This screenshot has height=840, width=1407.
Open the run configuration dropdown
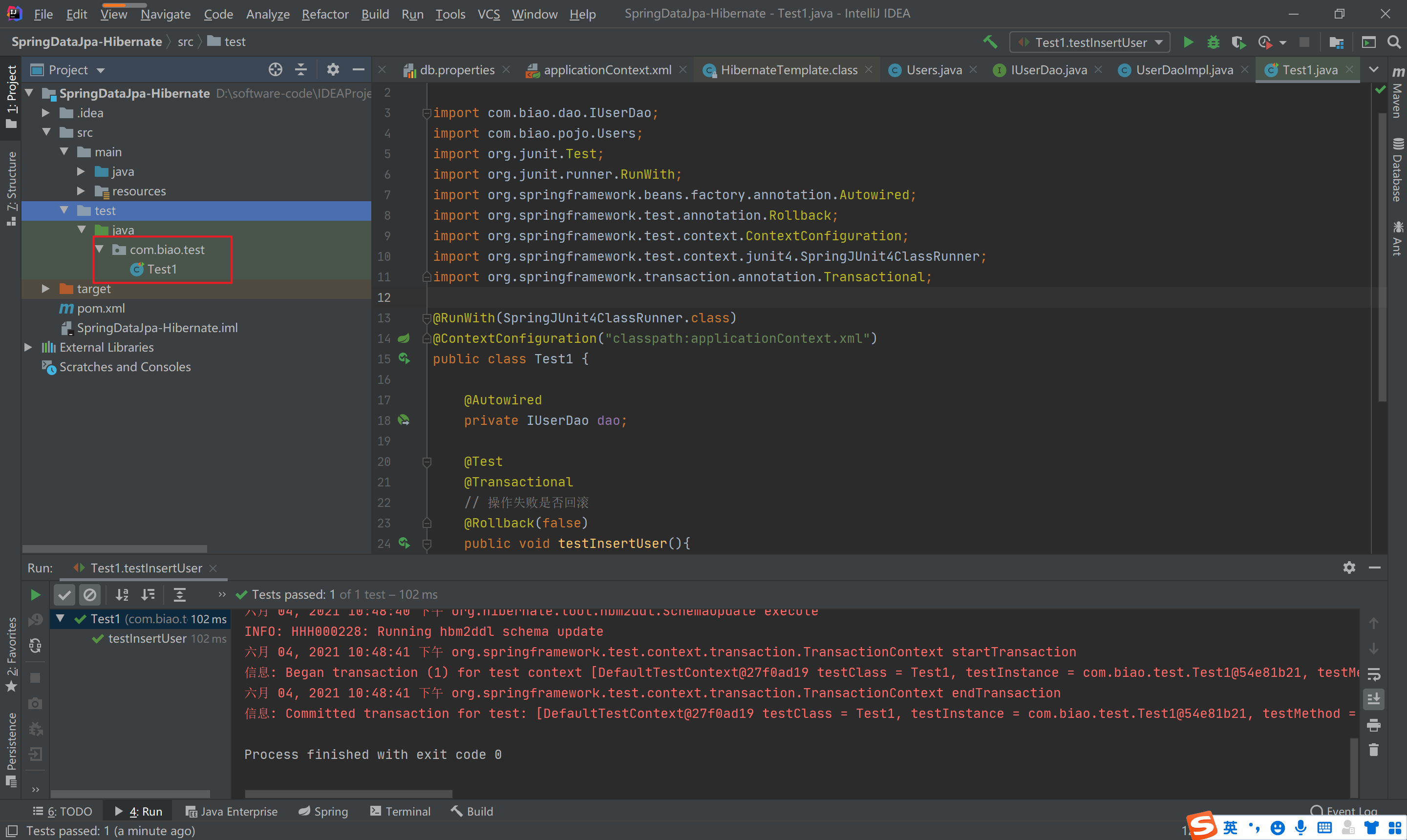click(x=1089, y=42)
